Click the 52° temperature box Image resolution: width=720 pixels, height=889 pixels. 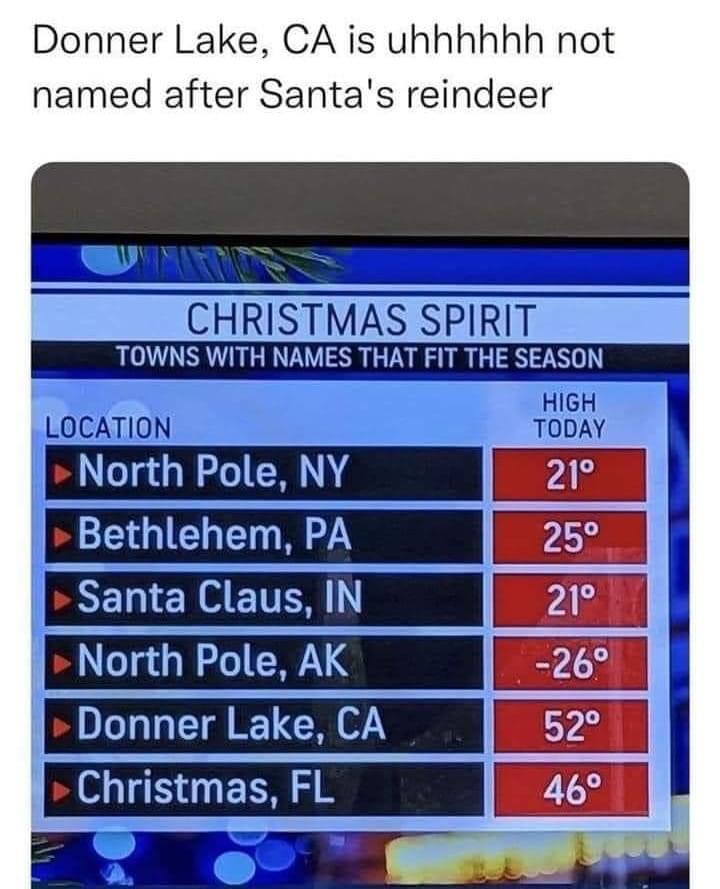[x=570, y=726]
